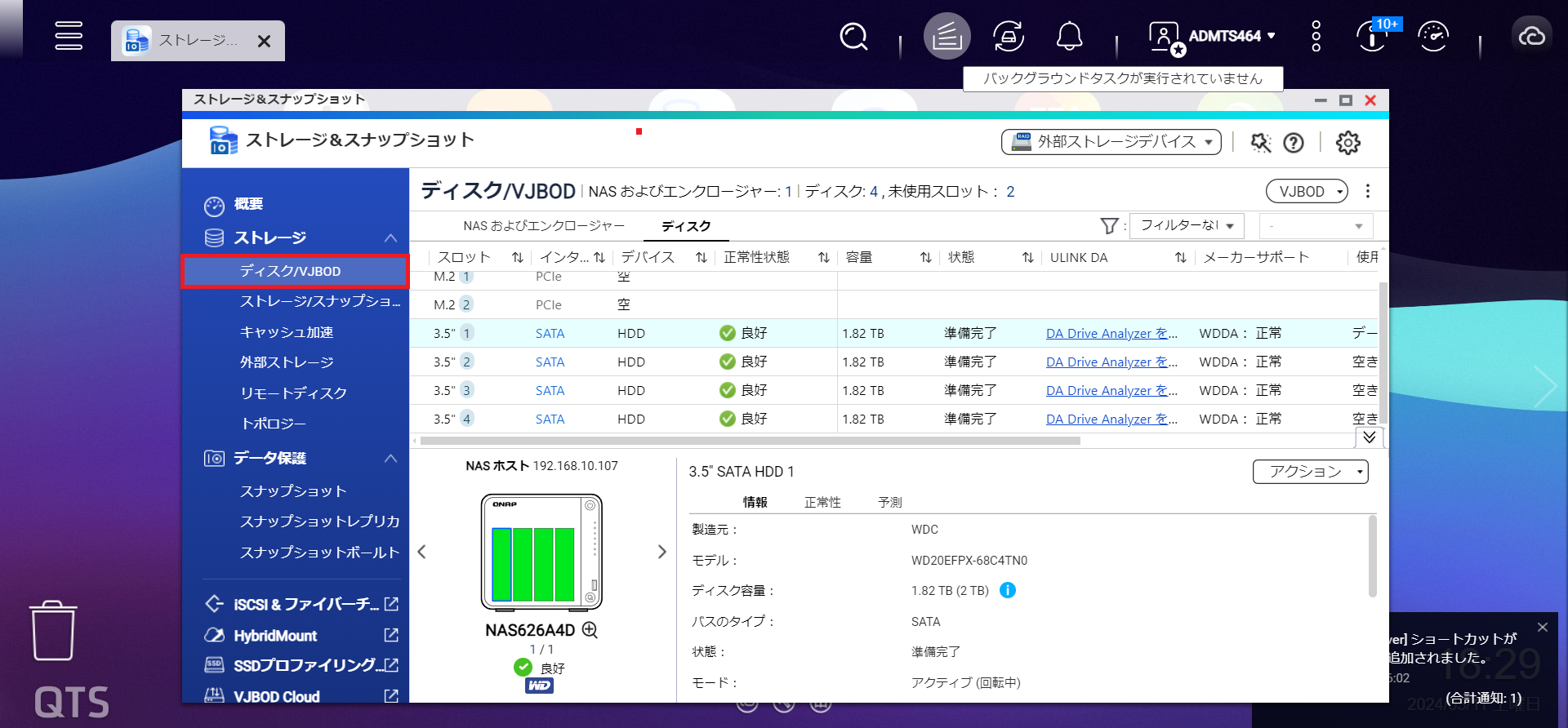Click the search magnifier icon in top bar

(x=853, y=36)
